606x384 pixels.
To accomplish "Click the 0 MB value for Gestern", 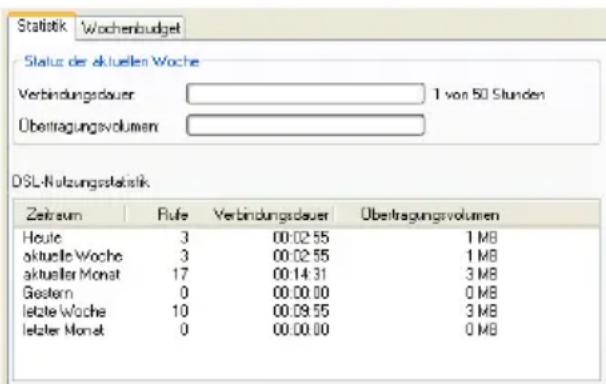I will [481, 293].
